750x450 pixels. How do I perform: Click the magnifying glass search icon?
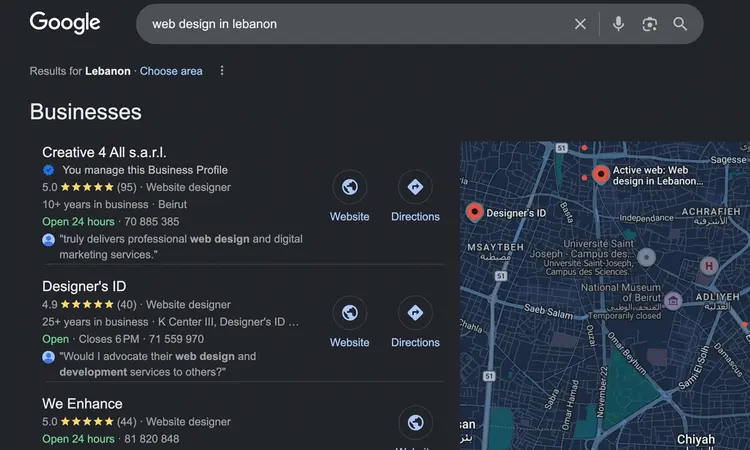[x=681, y=24]
